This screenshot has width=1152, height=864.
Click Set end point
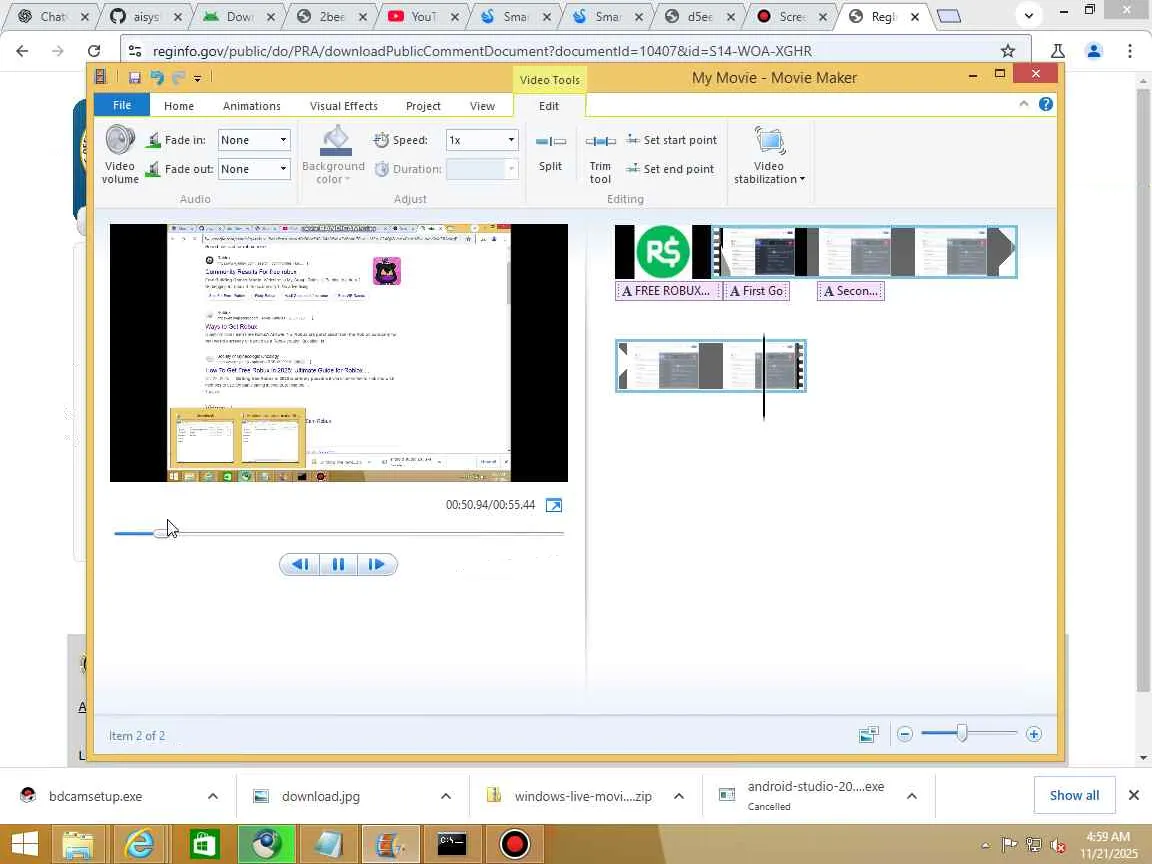pyautogui.click(x=670, y=169)
